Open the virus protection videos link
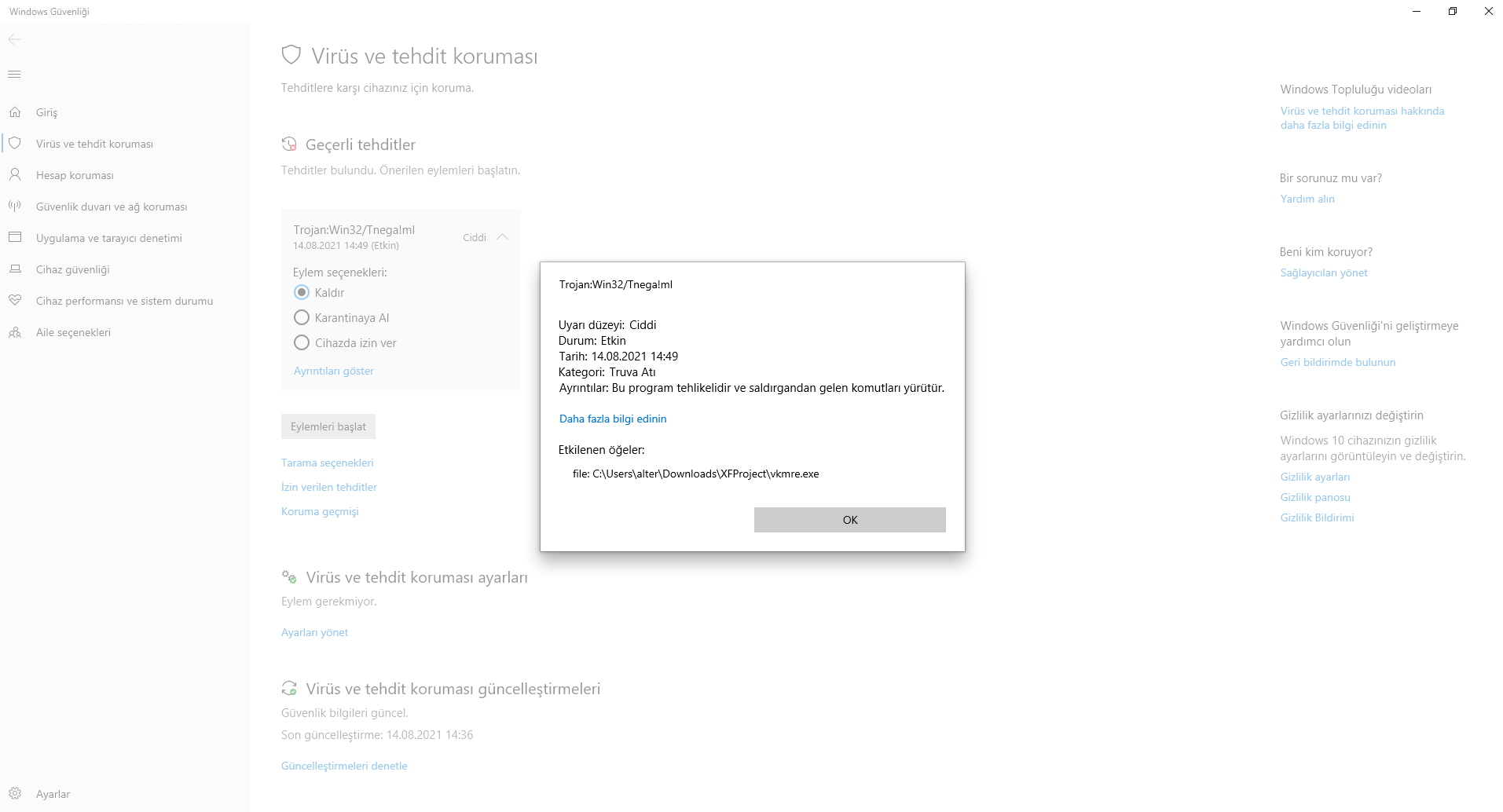This screenshot has width=1503, height=812. click(x=1362, y=118)
